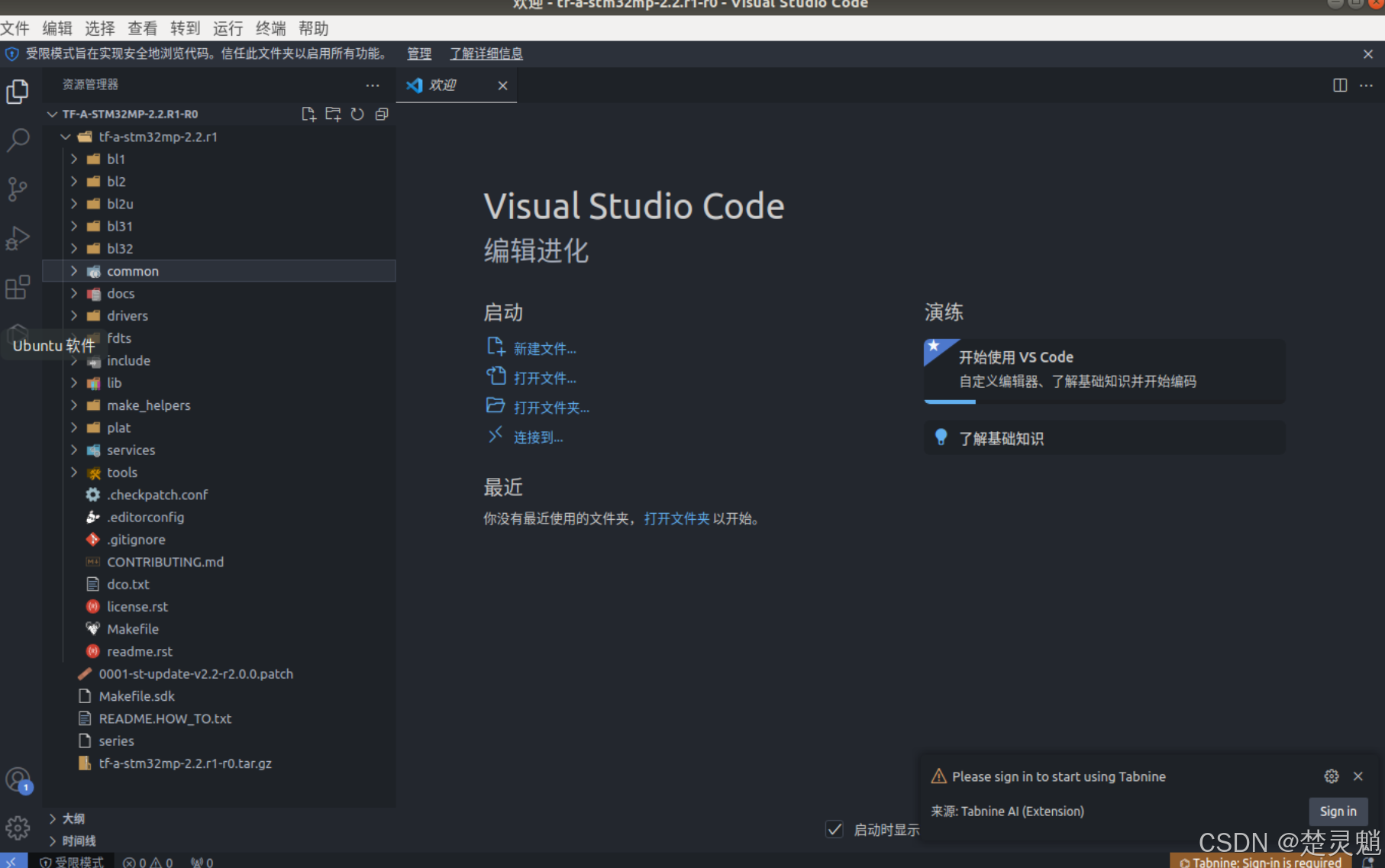Click the restricted mode shield icon in banner
This screenshot has width=1385, height=868.
click(12, 54)
